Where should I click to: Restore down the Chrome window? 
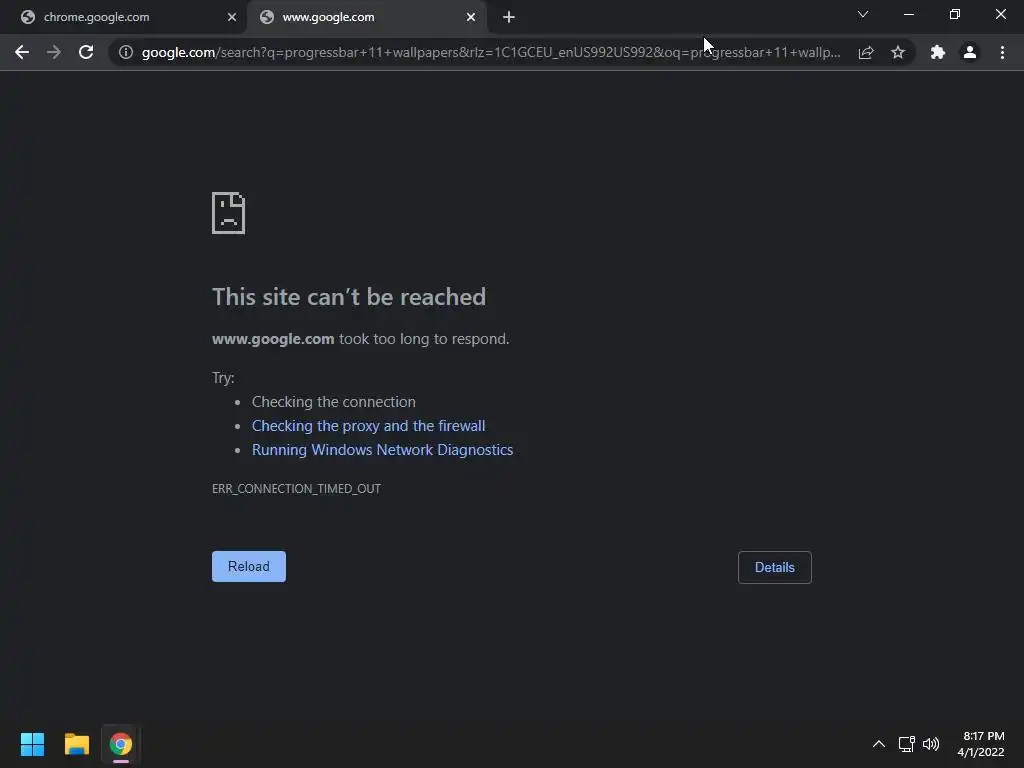pyautogui.click(x=955, y=14)
